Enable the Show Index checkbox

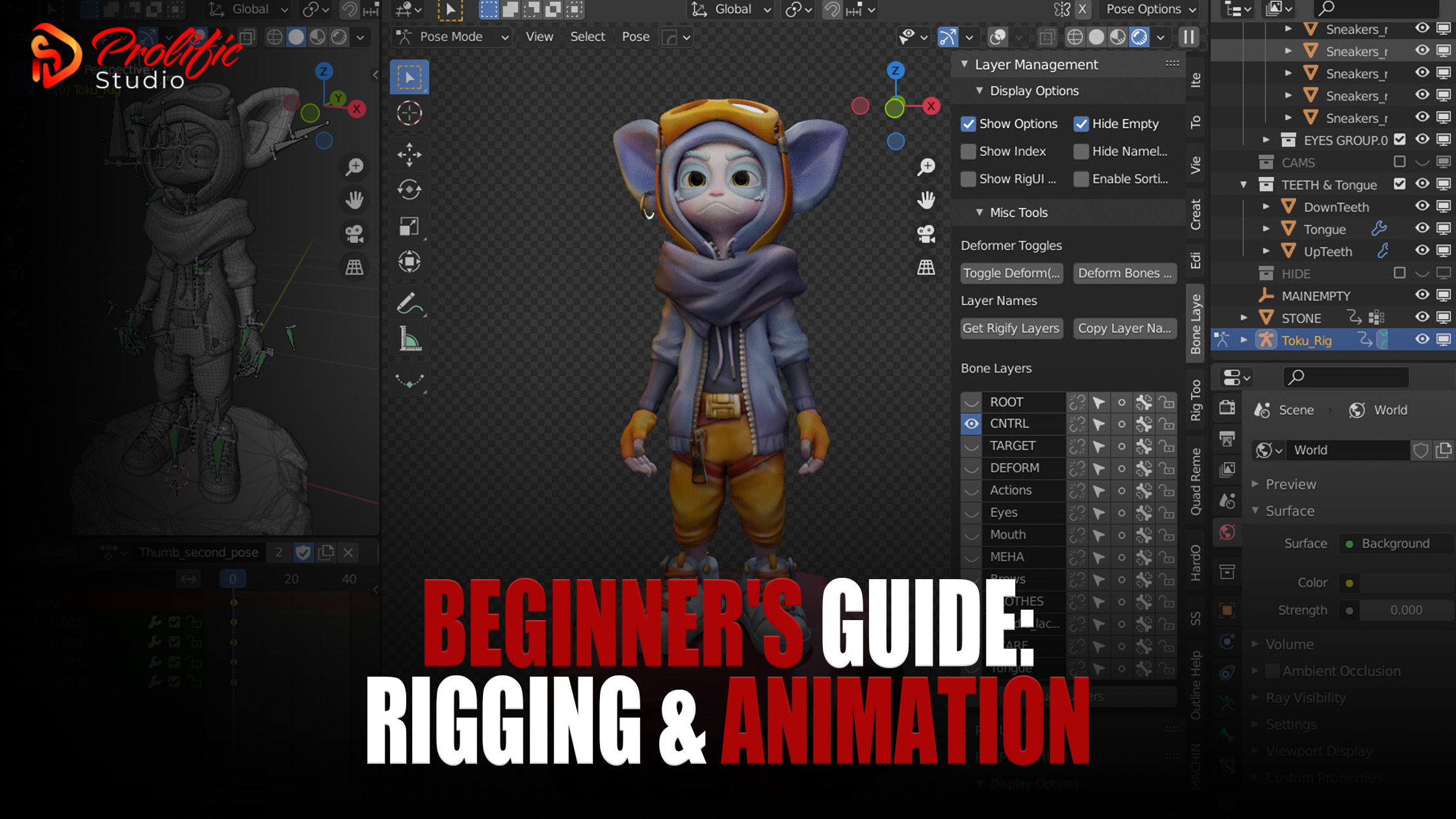tap(968, 151)
